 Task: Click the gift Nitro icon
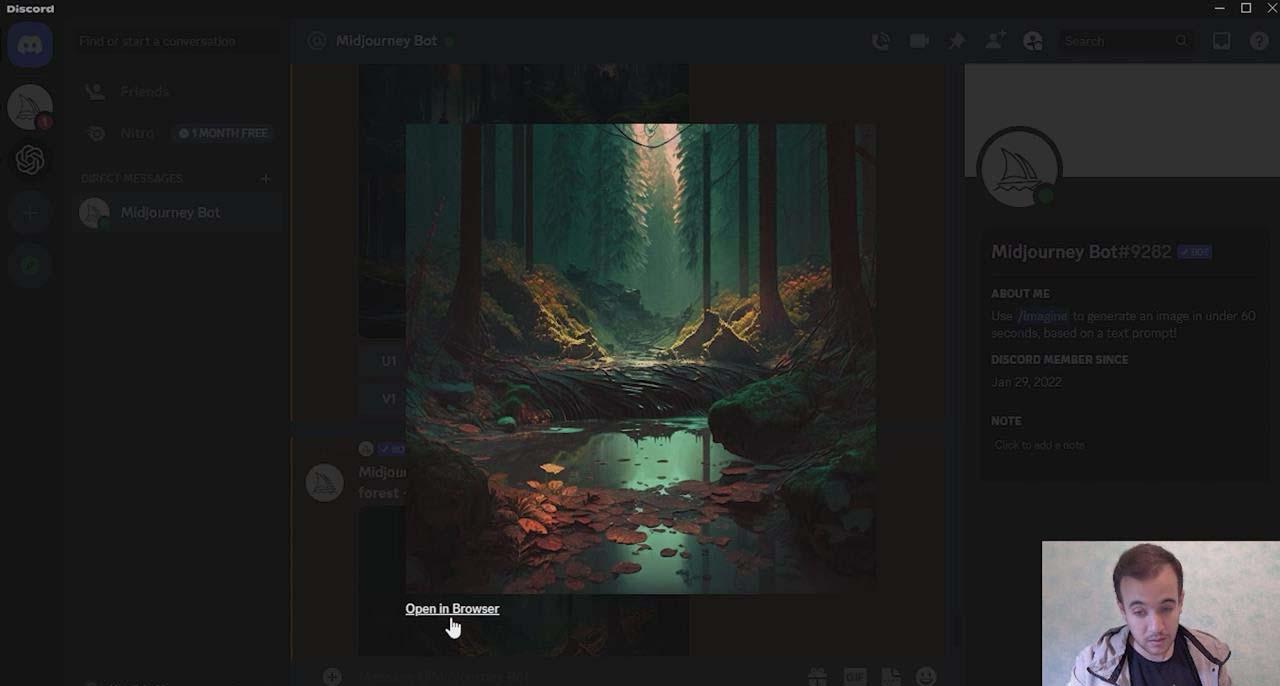point(817,676)
